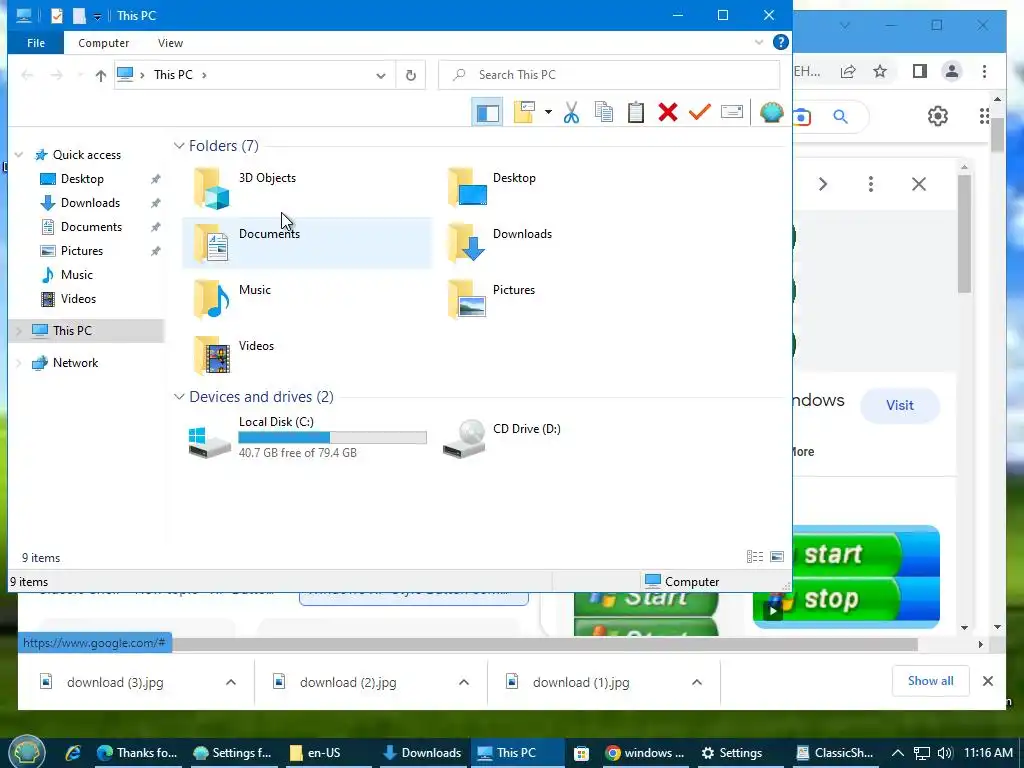The height and width of the screenshot is (768, 1024).
Task: Open Folder Options from the Classic toolbar
Action: pyautogui.click(x=524, y=112)
